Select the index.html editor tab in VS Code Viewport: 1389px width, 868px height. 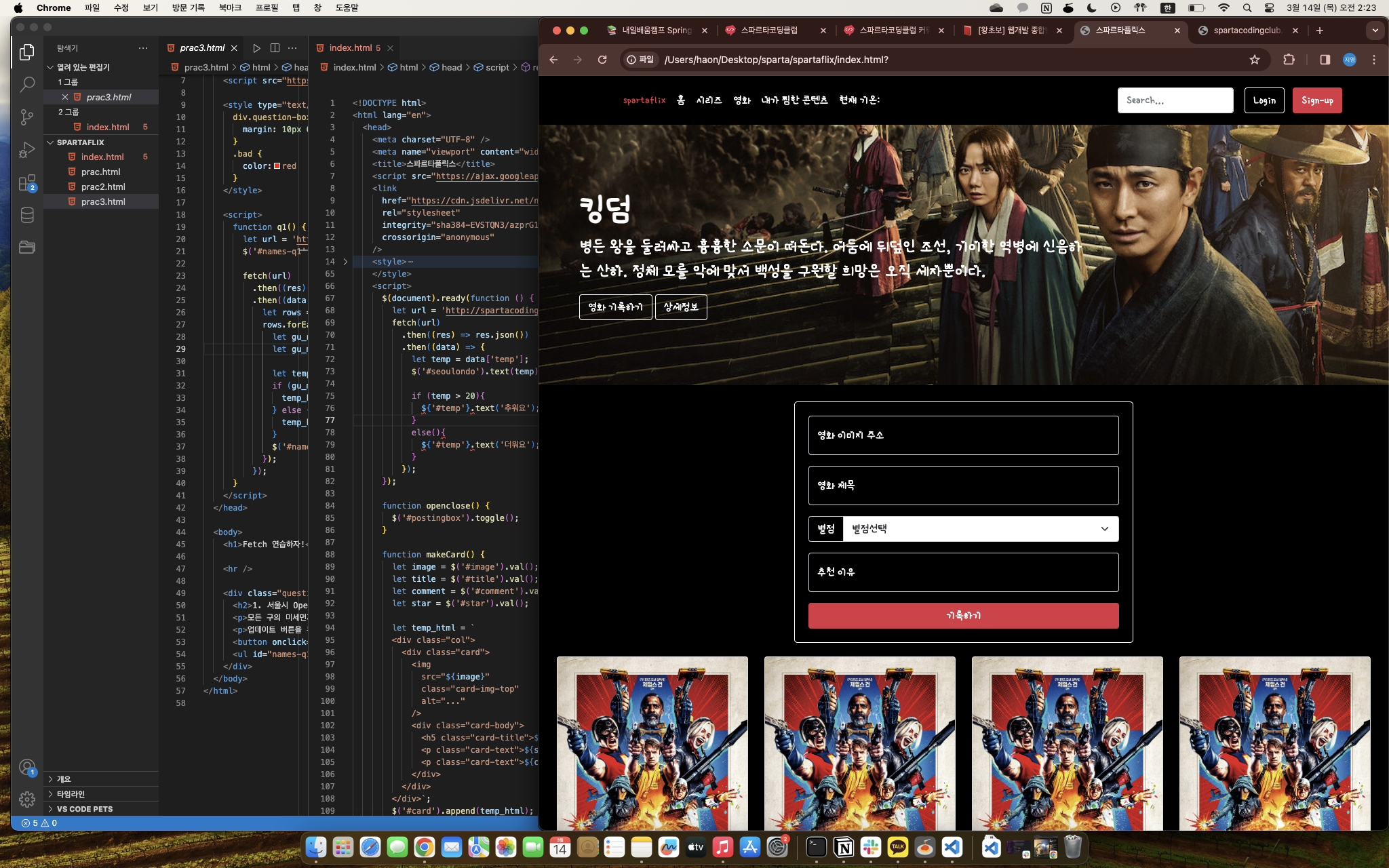pos(350,48)
